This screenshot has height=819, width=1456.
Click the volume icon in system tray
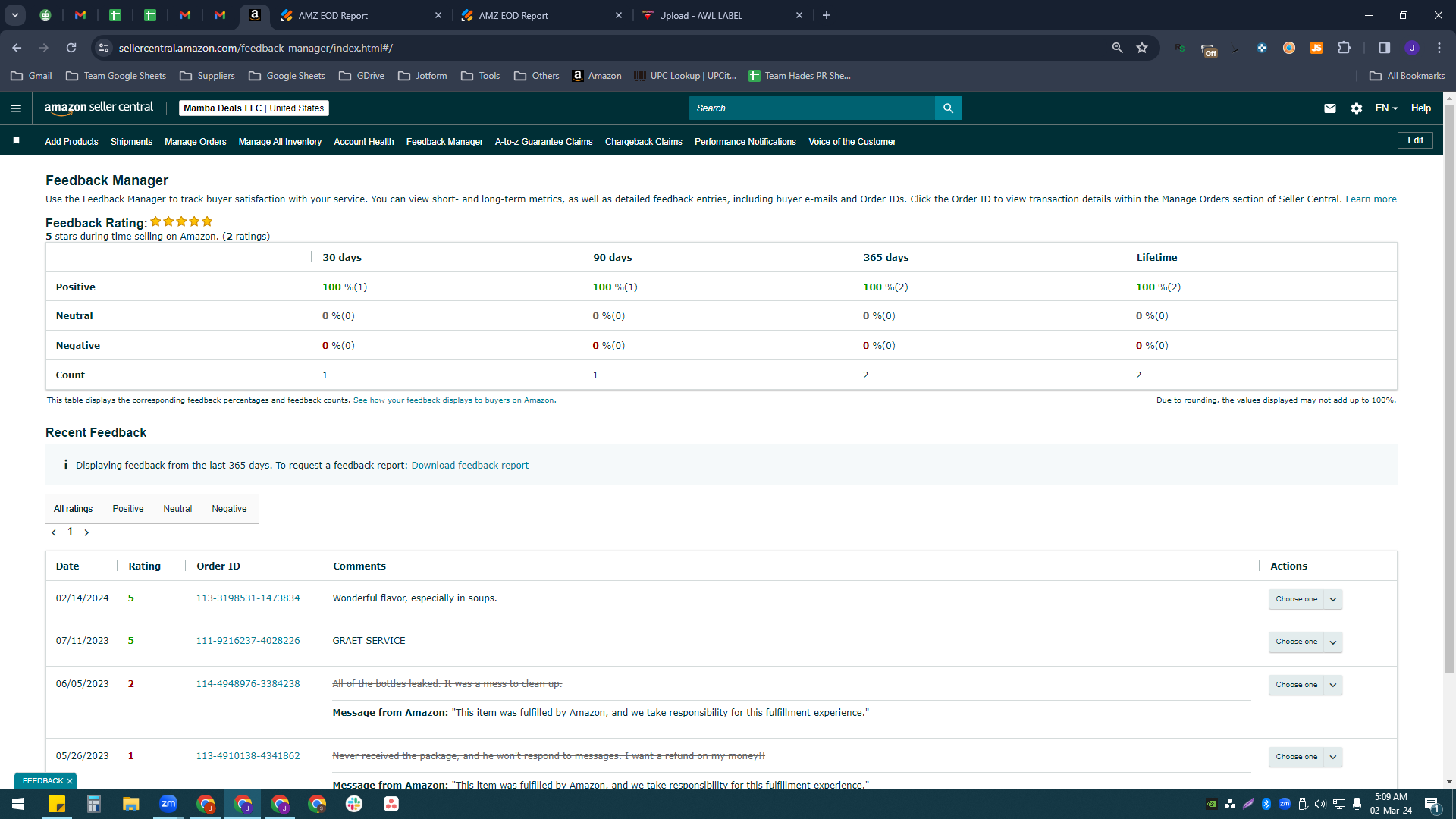[1320, 804]
